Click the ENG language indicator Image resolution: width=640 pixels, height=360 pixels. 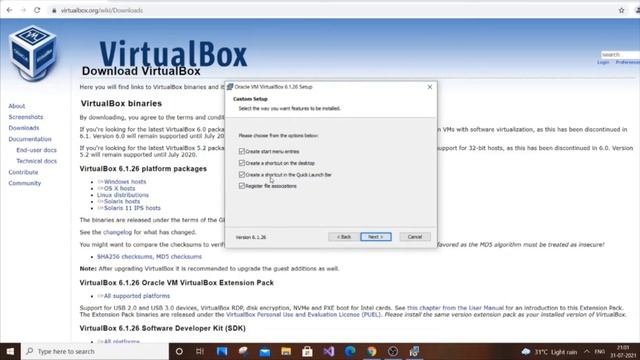(600, 351)
